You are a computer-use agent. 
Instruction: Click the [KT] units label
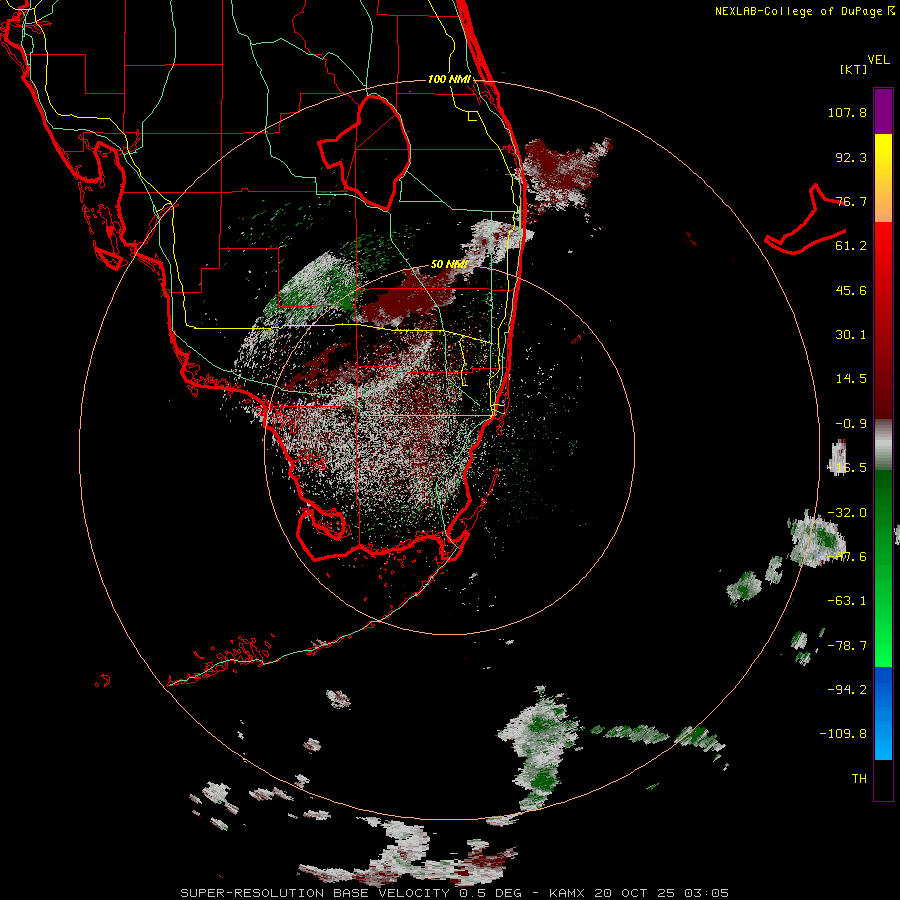(854, 69)
